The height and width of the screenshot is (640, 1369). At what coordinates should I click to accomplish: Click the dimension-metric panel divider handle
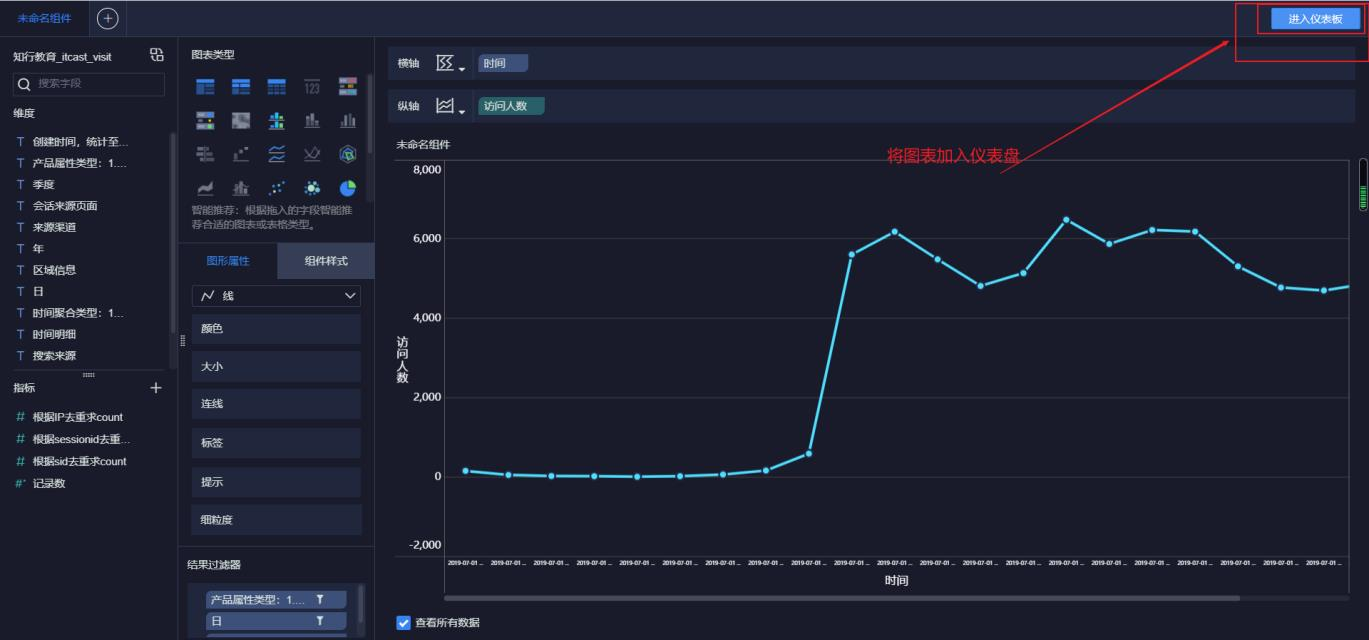click(88, 375)
